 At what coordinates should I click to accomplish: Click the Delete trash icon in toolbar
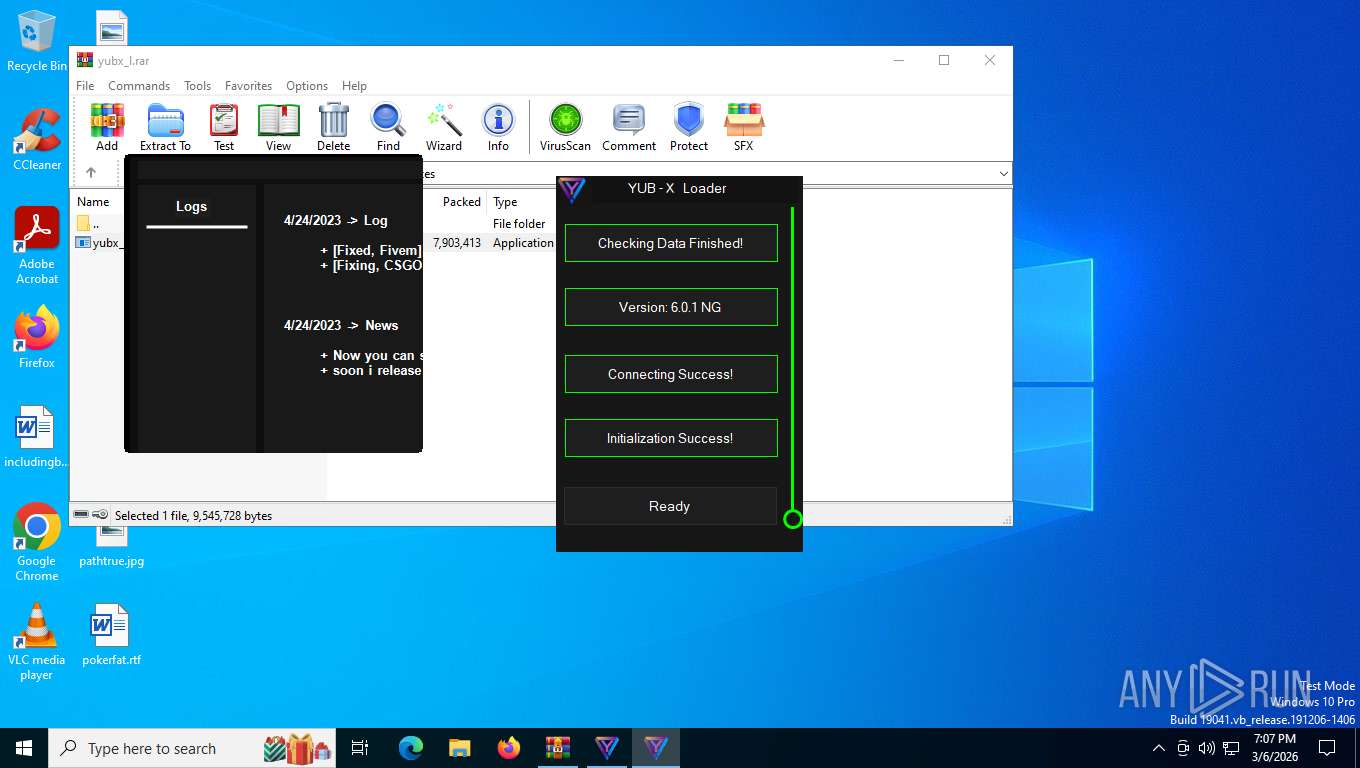coord(333,127)
